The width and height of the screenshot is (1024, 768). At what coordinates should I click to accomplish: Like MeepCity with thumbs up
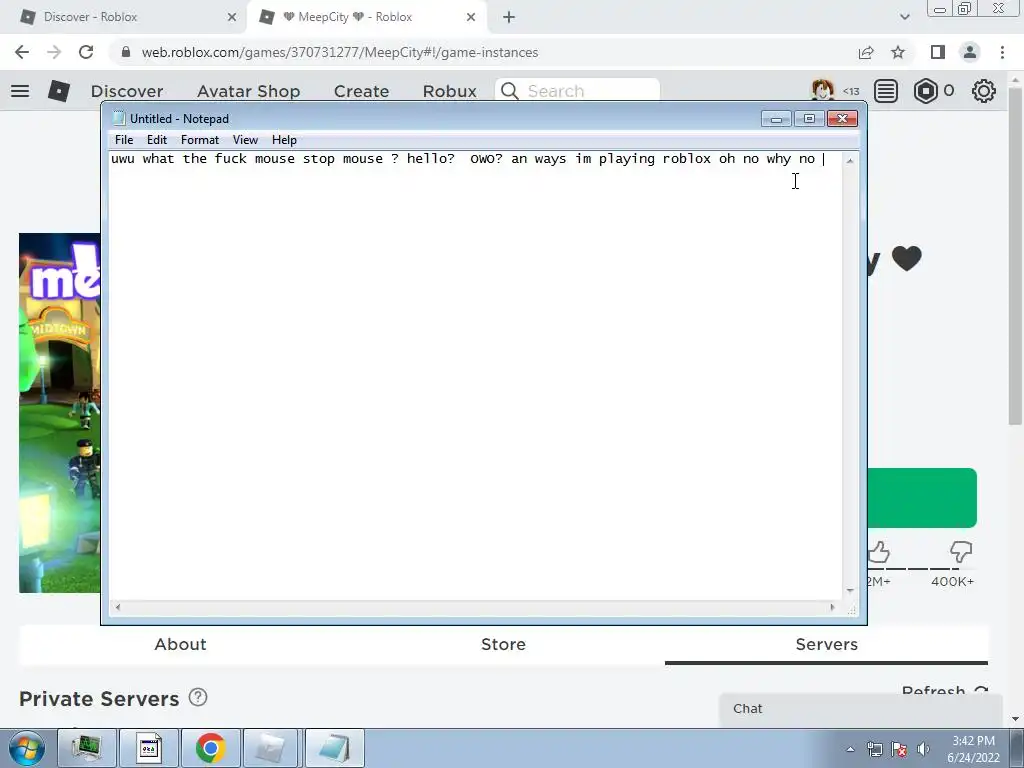pos(879,552)
